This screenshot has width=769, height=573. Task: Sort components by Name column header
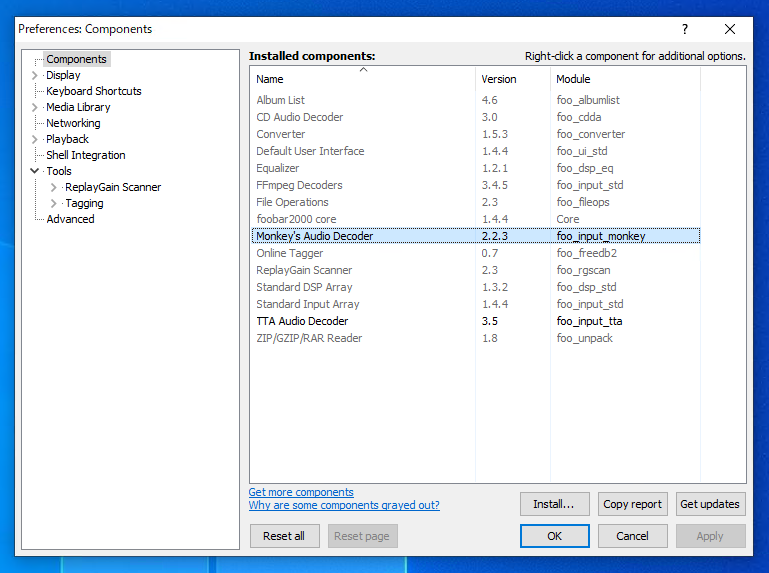point(363,79)
